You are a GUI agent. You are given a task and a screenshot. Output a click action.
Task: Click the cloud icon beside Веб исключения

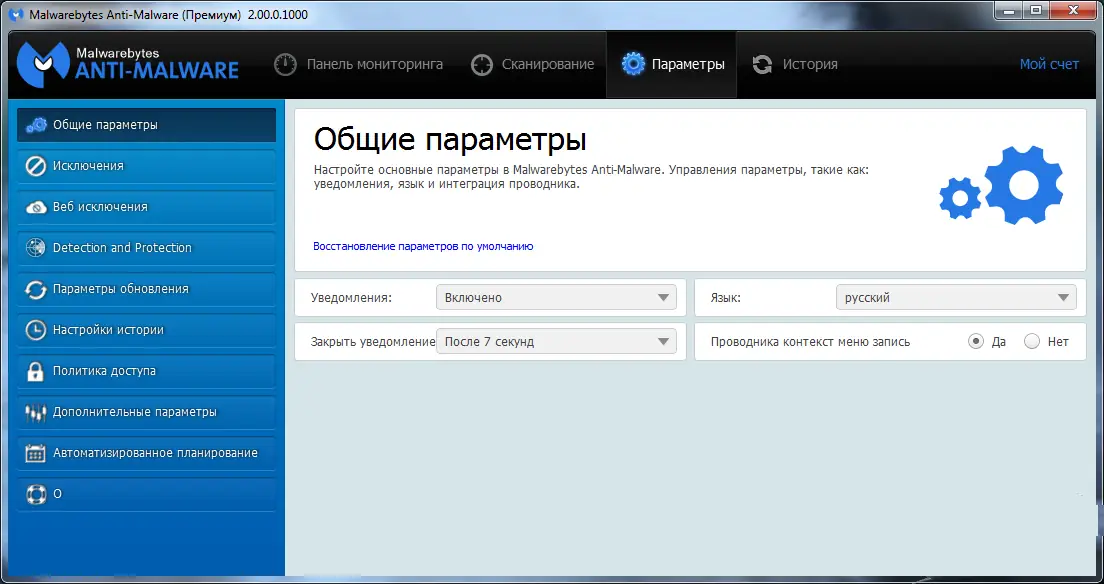coord(36,207)
